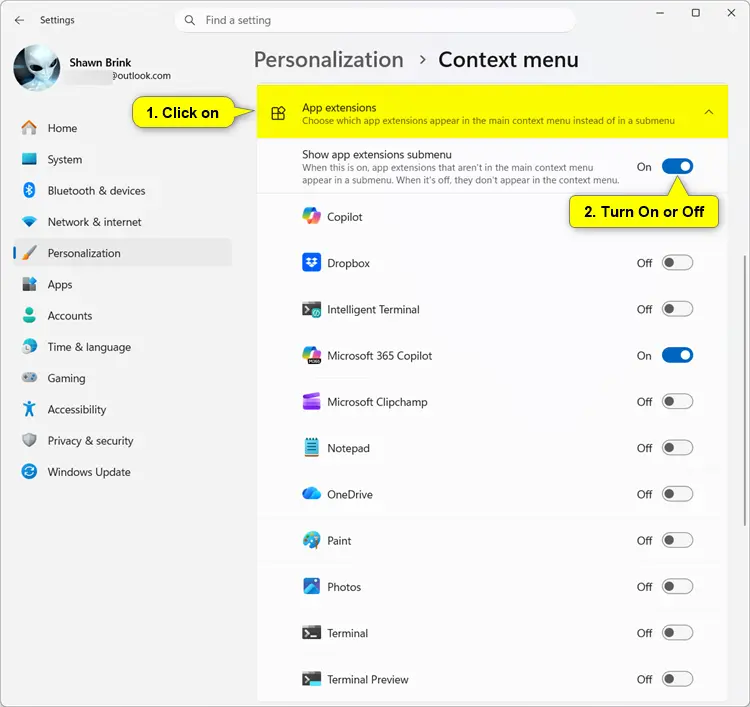Click the back arrow icon
750x707 pixels.
(19, 20)
